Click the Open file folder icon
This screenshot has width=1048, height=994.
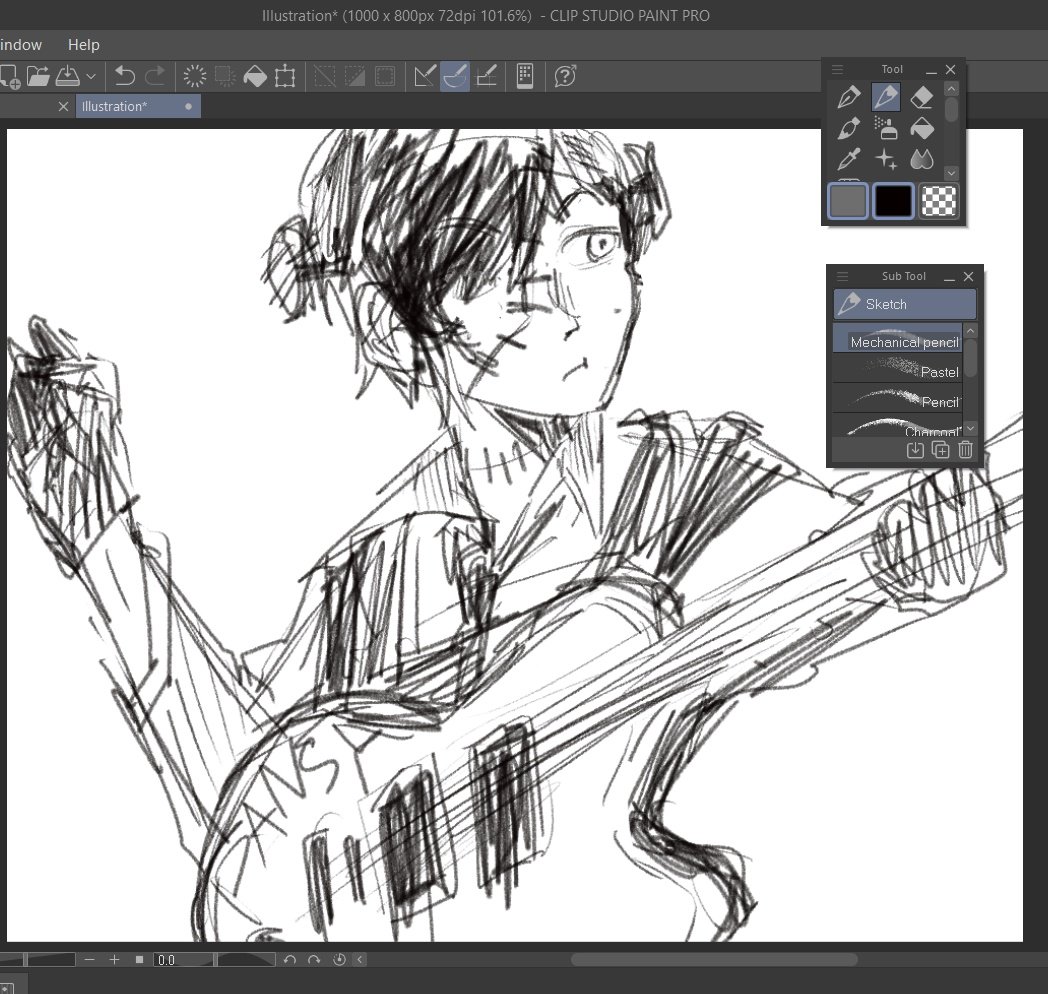point(38,76)
